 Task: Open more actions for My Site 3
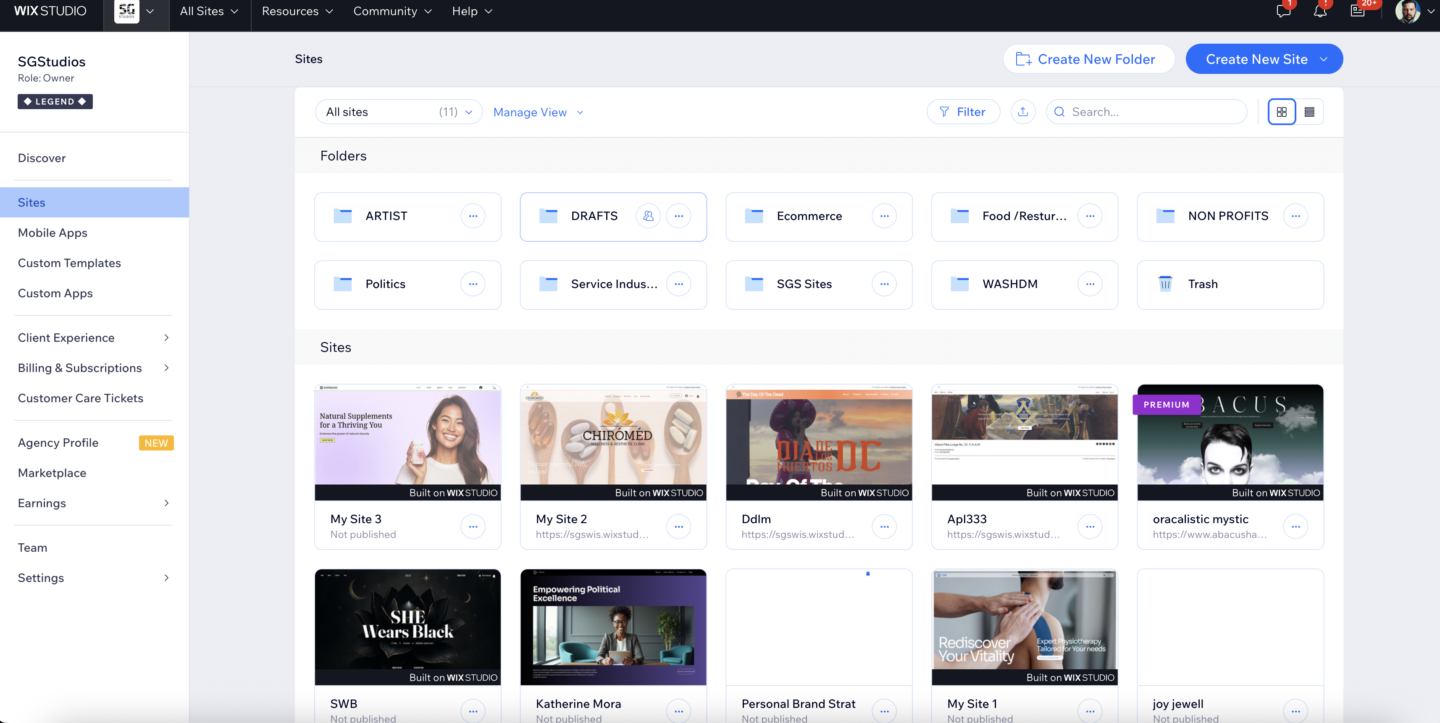click(x=473, y=526)
